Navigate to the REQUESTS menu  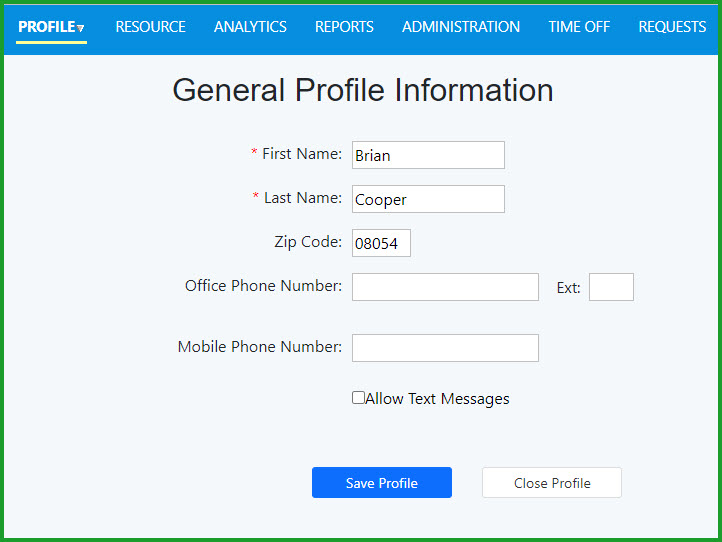(x=672, y=27)
